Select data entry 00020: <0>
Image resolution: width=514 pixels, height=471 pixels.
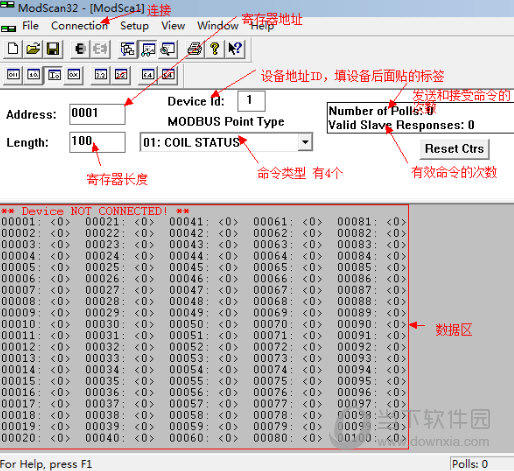pyautogui.click(x=36, y=438)
